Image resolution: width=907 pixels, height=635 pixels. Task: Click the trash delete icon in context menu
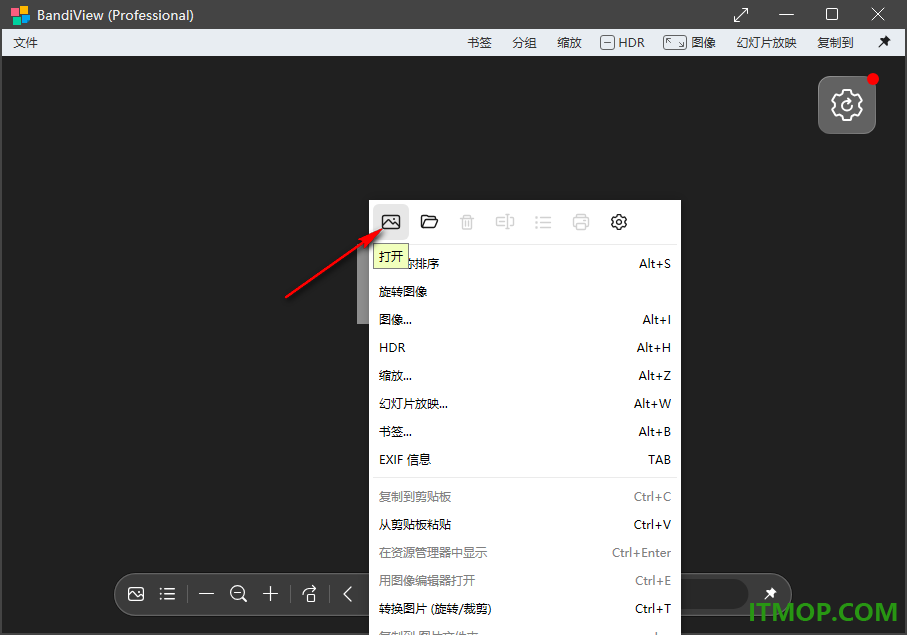point(467,222)
